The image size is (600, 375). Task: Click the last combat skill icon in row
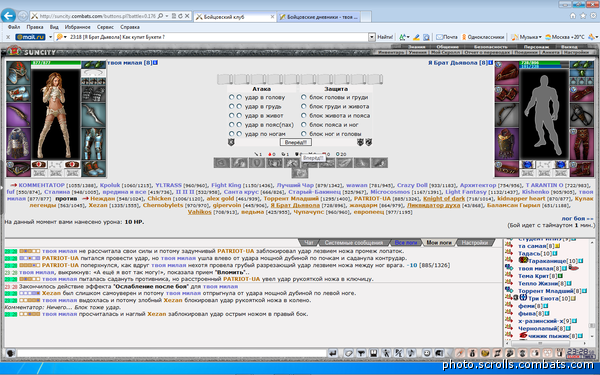(x=379, y=163)
